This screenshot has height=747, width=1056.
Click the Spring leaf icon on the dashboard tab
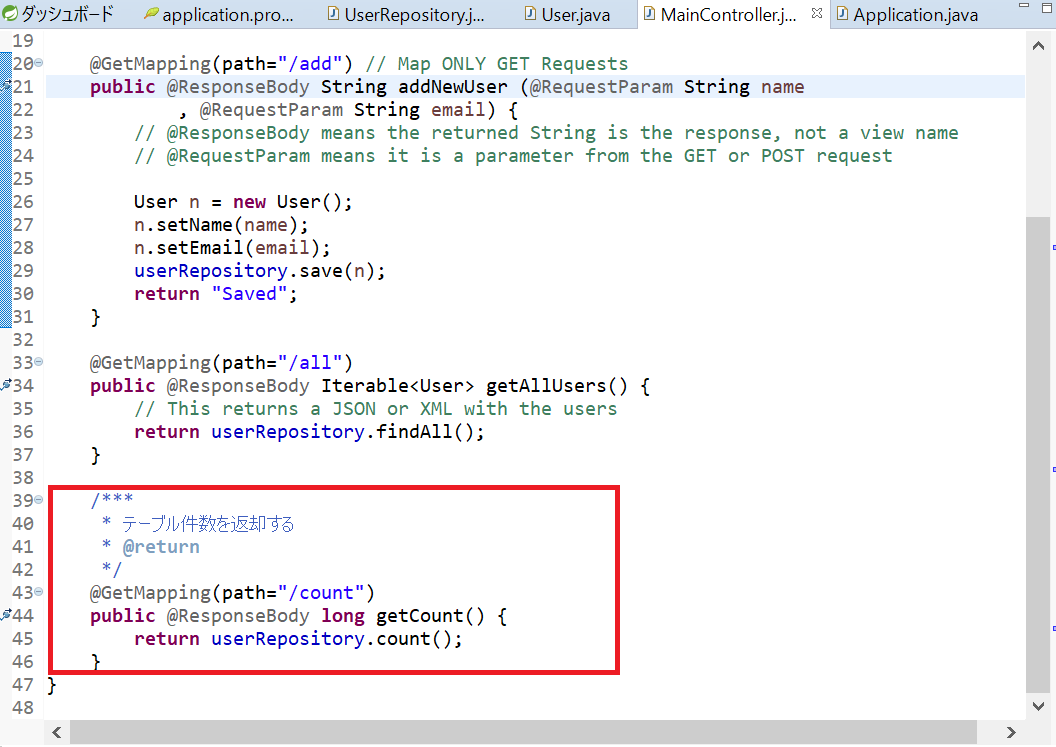pos(10,14)
